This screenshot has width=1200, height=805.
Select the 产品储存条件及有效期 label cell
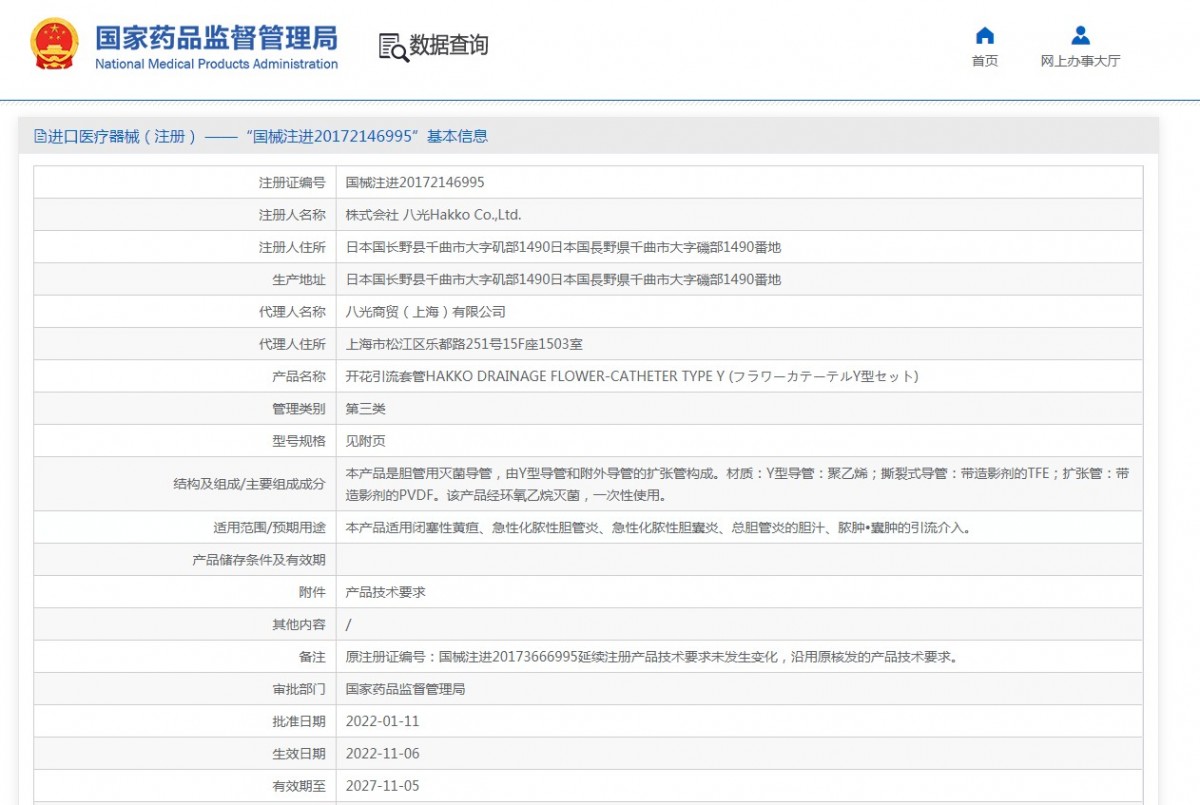185,560
